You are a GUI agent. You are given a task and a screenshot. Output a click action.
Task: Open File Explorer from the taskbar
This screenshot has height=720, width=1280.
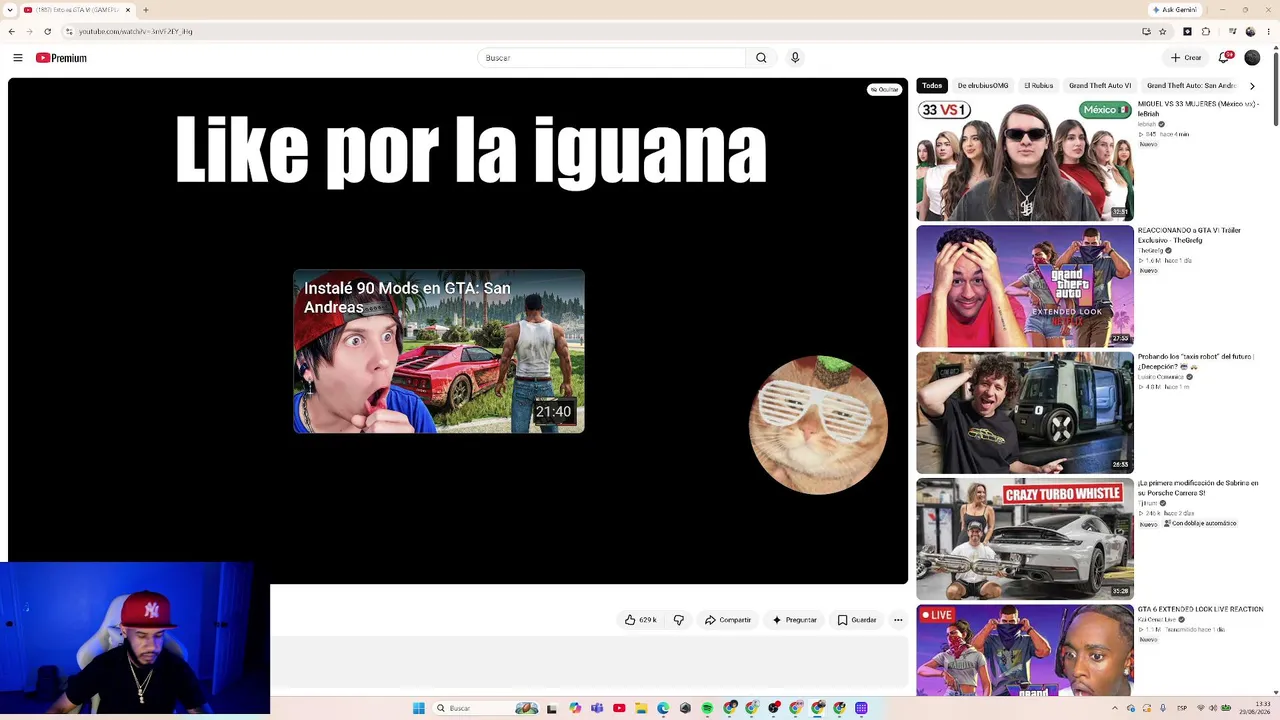(641, 708)
